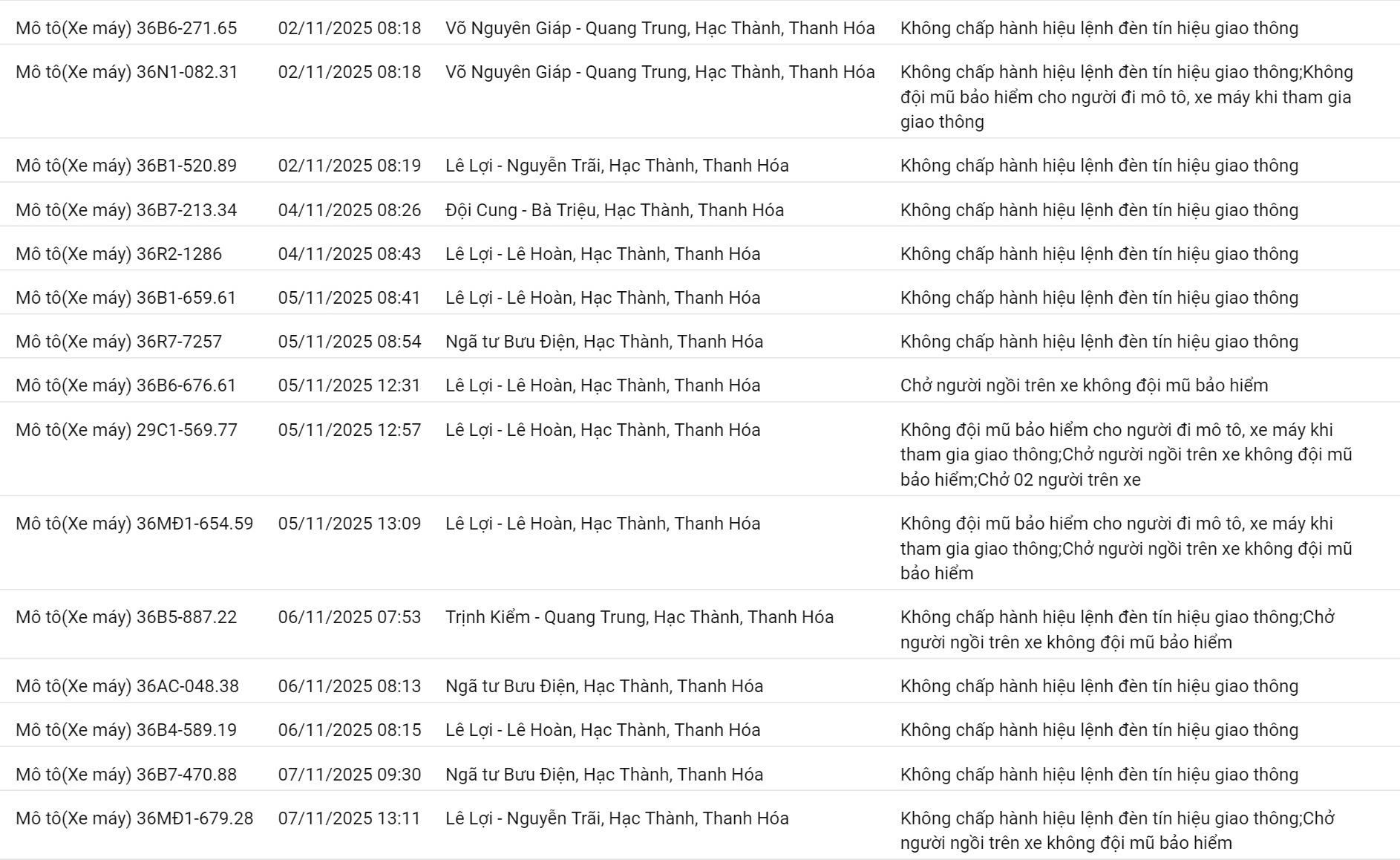The width and height of the screenshot is (1400, 860).
Task: Select the plate 36N1-082.31 entry
Action: (x=126, y=72)
